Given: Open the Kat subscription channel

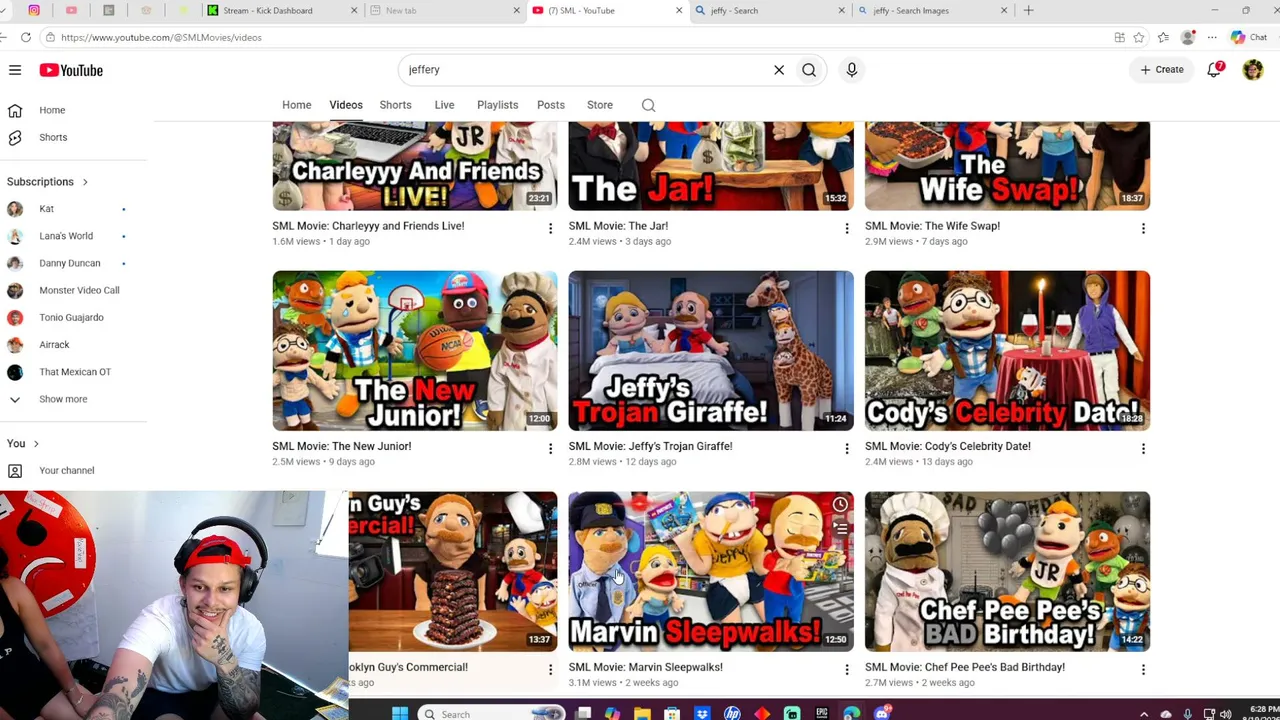Looking at the screenshot, I should pyautogui.click(x=46, y=209).
